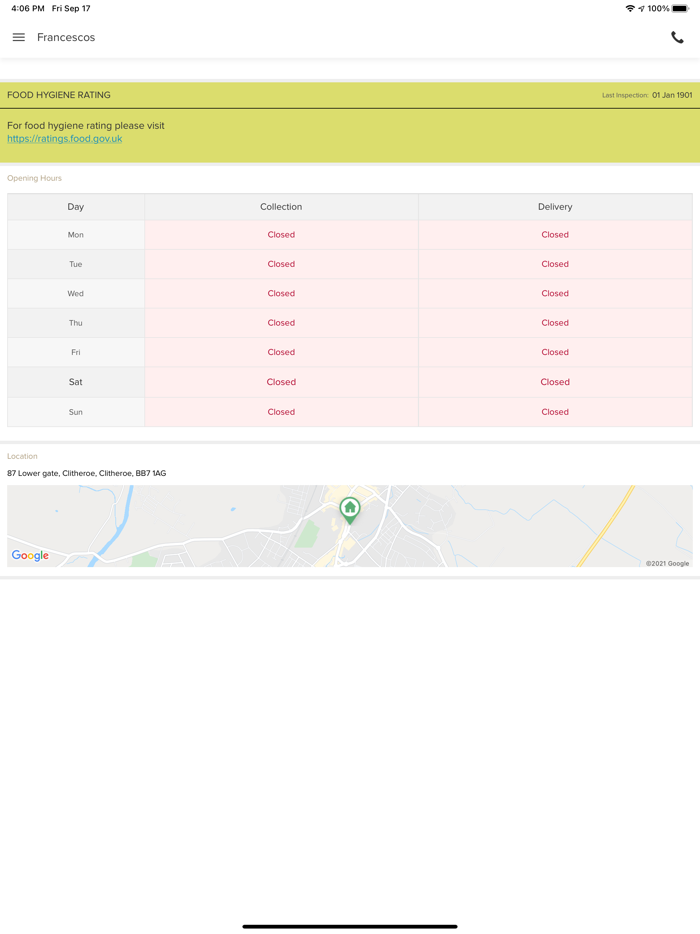Tap Friday Delivery Closed cell
This screenshot has height=934, width=700.
point(555,352)
